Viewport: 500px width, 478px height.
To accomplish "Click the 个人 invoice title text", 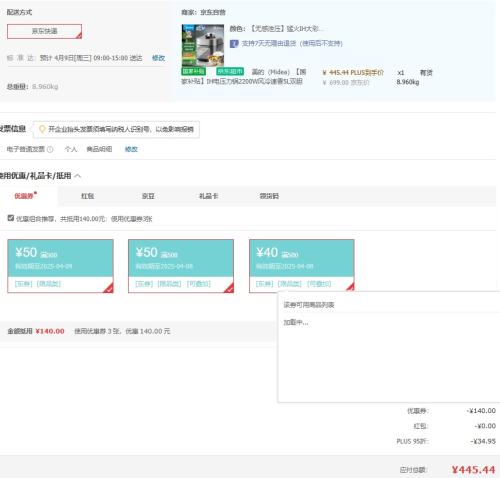I will pos(71,149).
